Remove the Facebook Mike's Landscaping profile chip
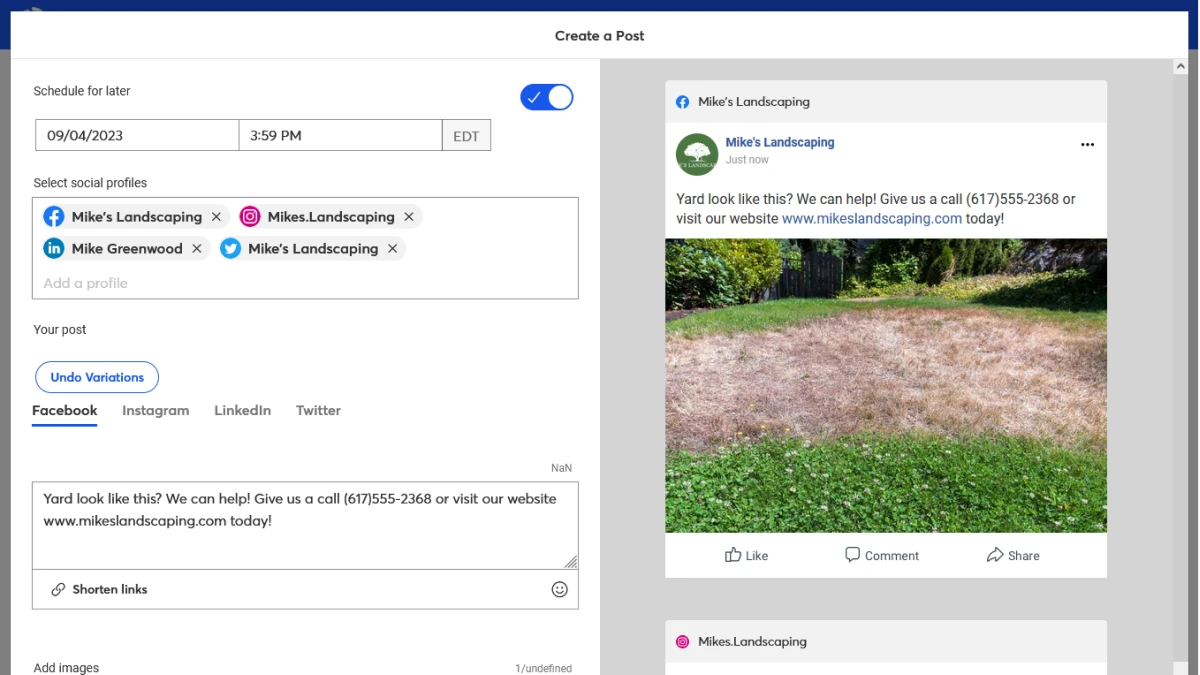This screenshot has height=675, width=1200. coord(216,217)
